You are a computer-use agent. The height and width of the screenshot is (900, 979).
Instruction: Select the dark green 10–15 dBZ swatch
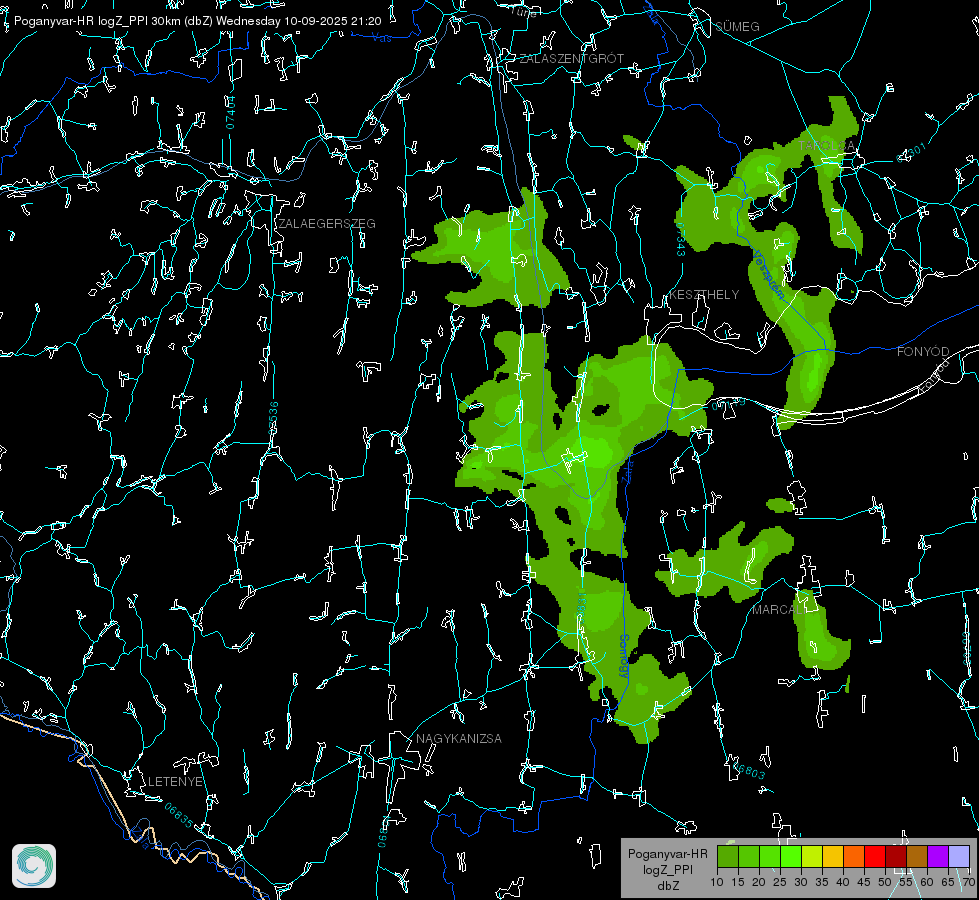(728, 856)
